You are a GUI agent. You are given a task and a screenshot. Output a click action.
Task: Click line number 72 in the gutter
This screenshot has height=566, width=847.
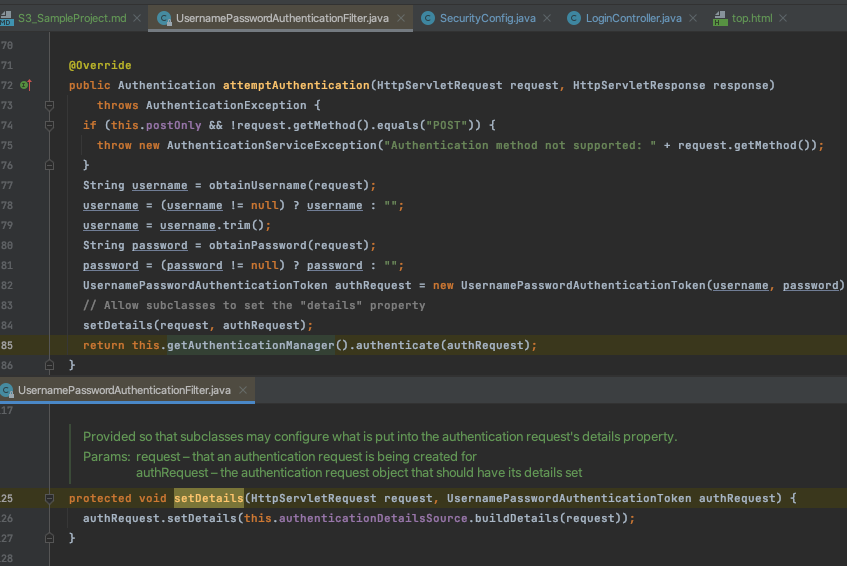(x=7, y=85)
